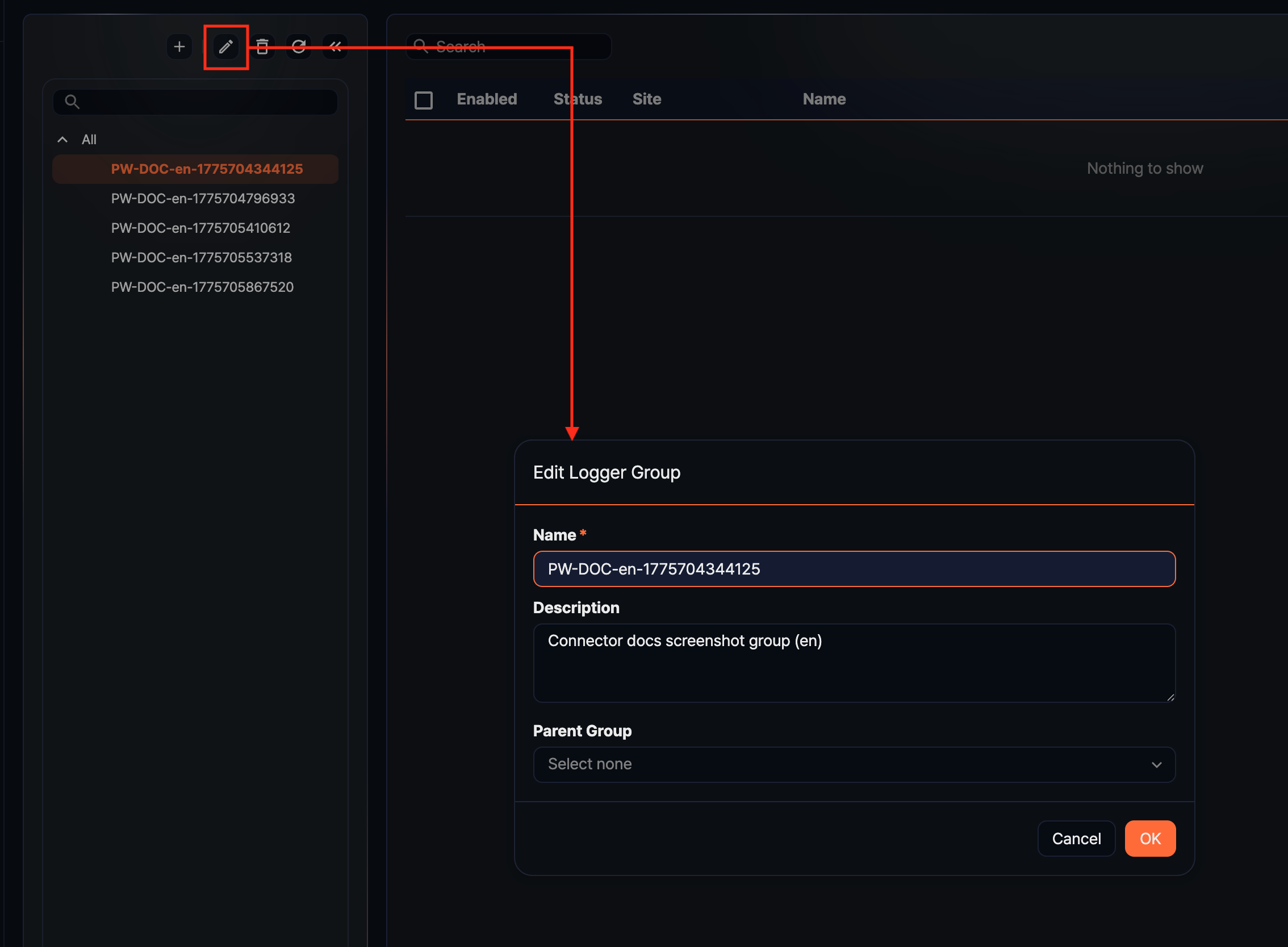Click the pencil edit group icon
This screenshot has width=1288, height=947.
(225, 47)
